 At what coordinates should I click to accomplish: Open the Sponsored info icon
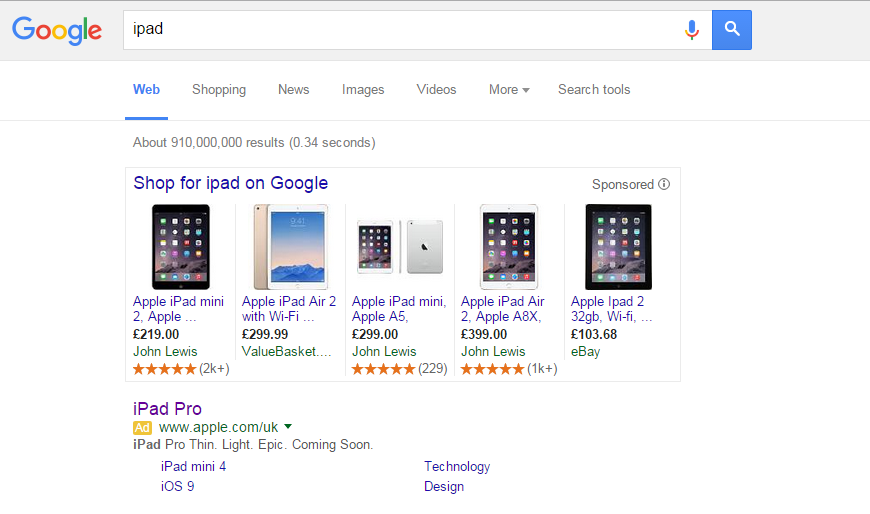click(x=664, y=184)
